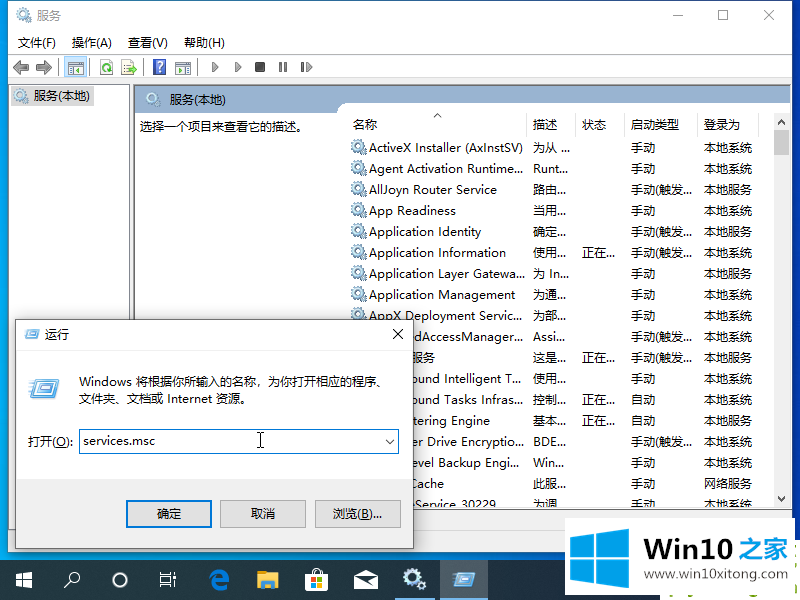
Task: Click the Start Service play icon
Action: coord(215,67)
